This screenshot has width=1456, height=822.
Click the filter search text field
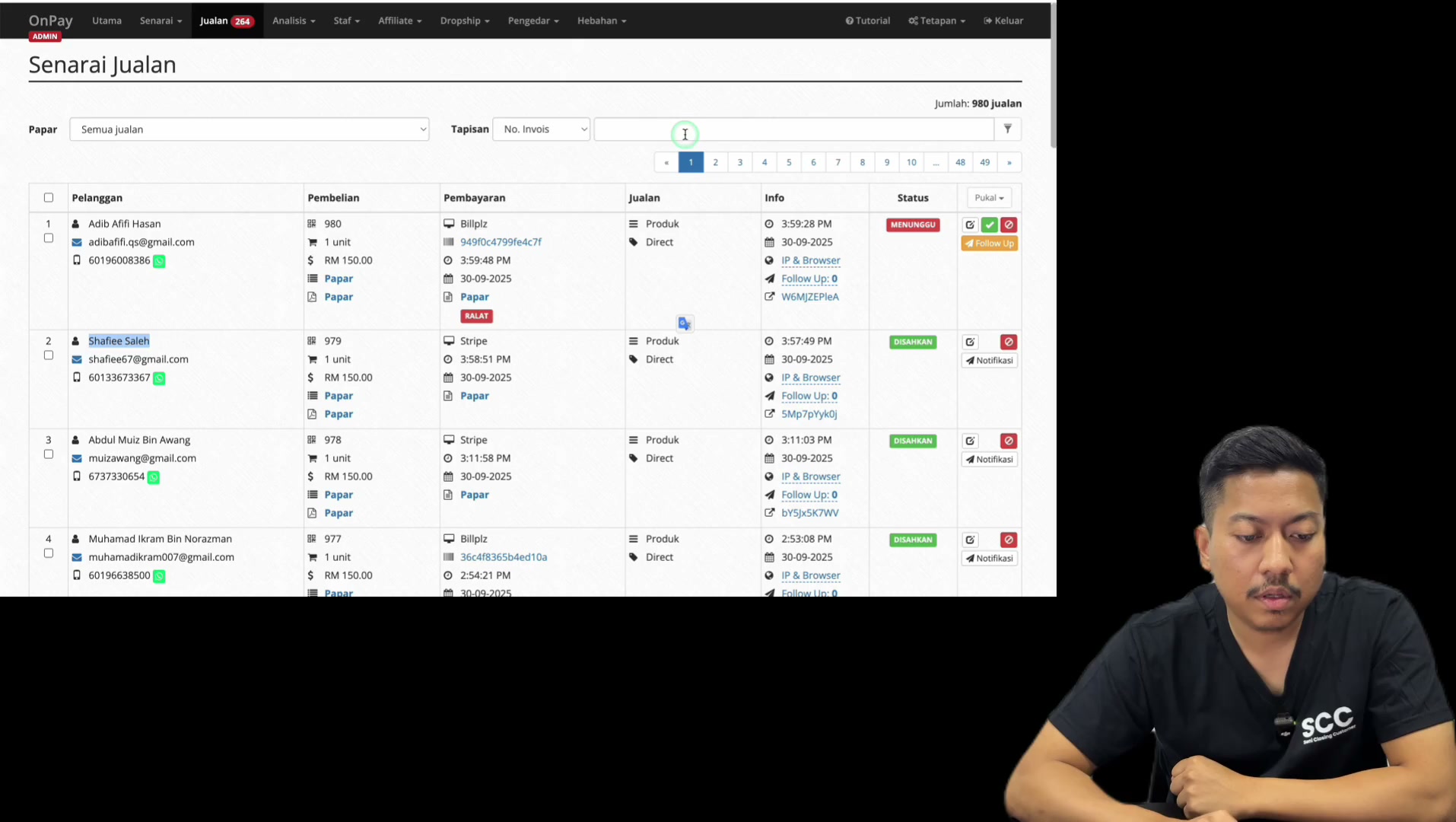coord(793,129)
